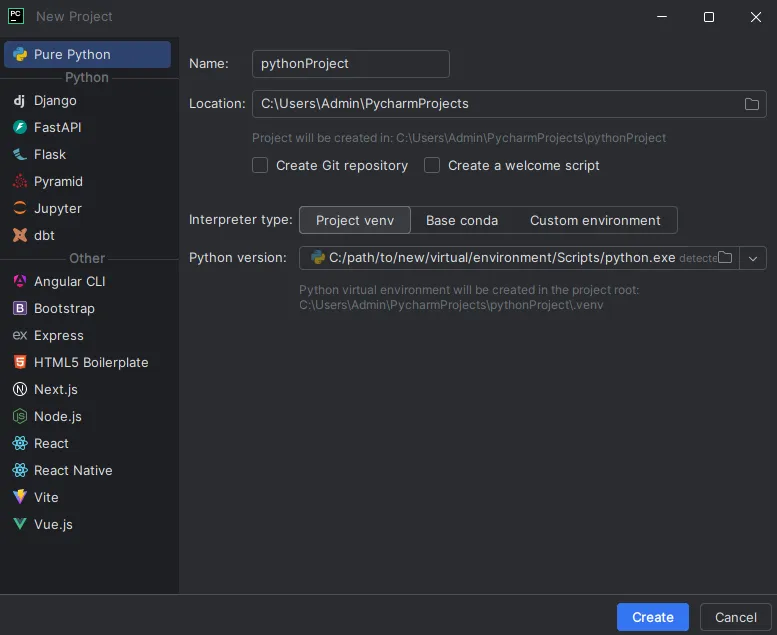Browse for Python interpreter executable
The height and width of the screenshot is (635, 777).
point(725,258)
